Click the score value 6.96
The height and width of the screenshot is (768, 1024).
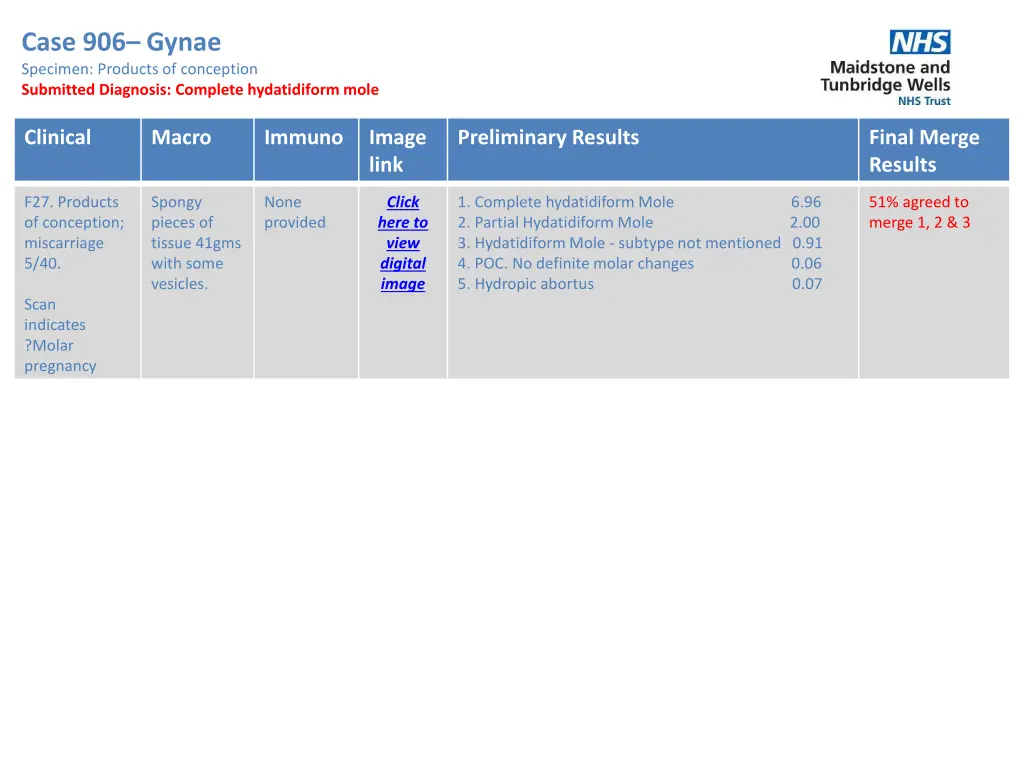click(x=806, y=202)
